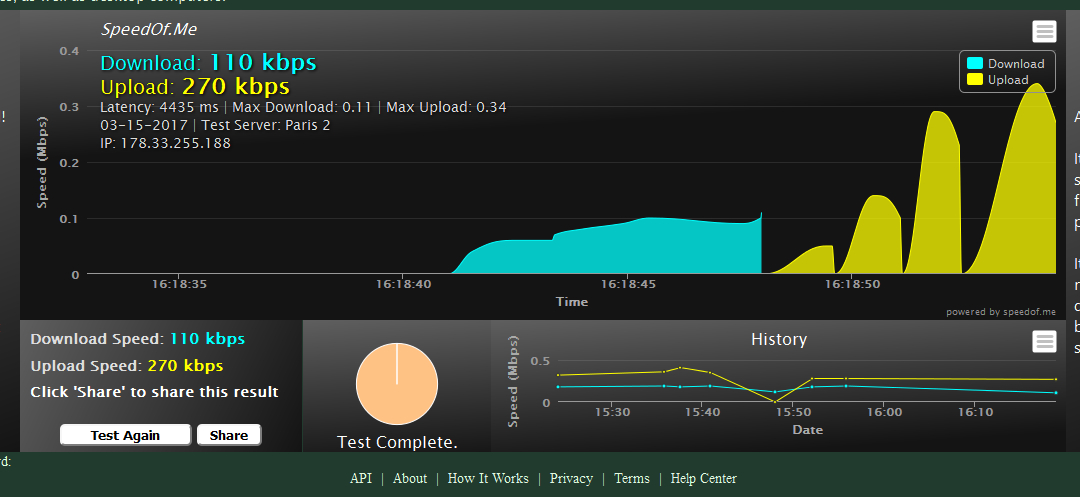Click the 16:18:50 time axis label
1080x497 pixels.
pos(853,284)
